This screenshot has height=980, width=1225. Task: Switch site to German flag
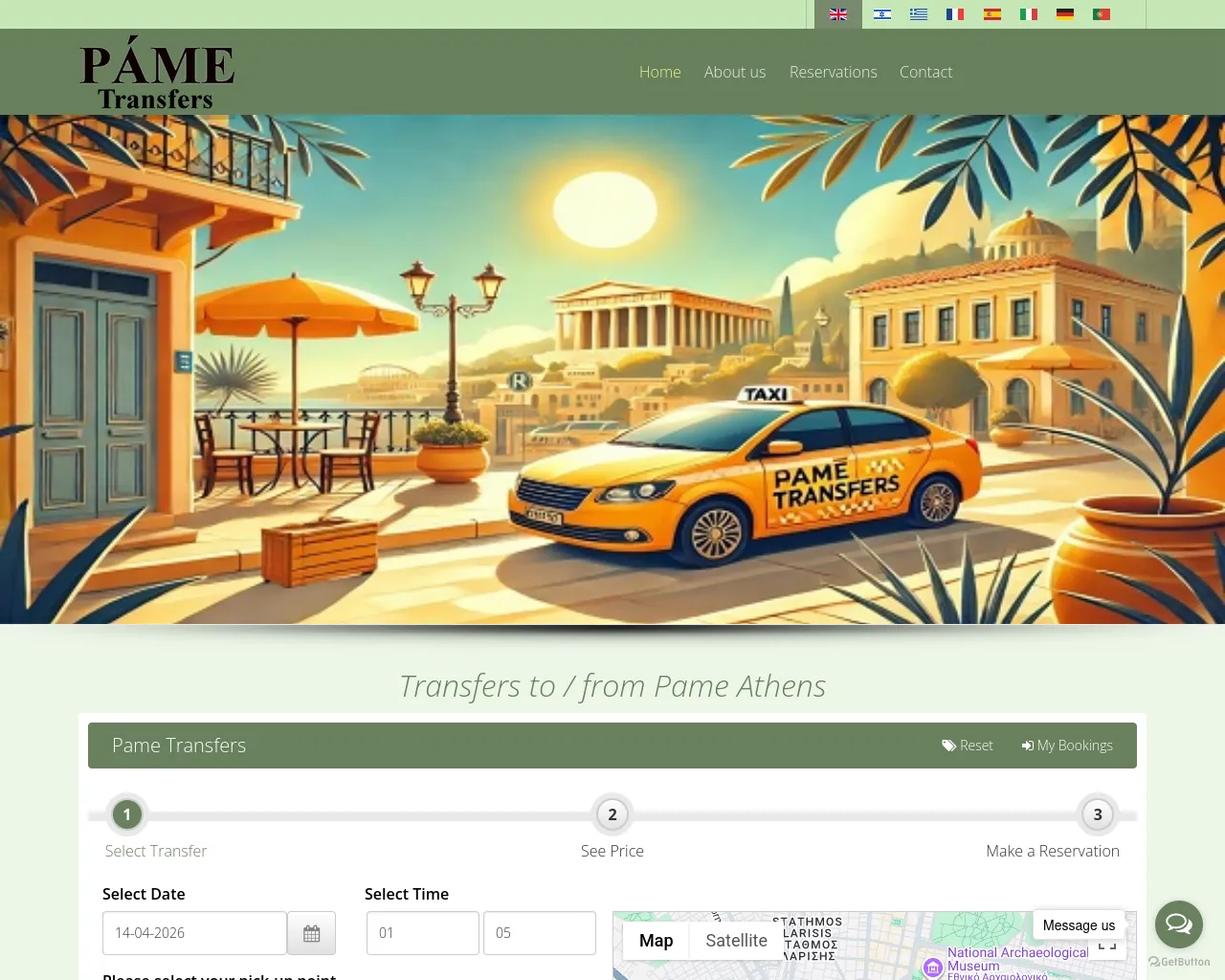pos(1064,14)
